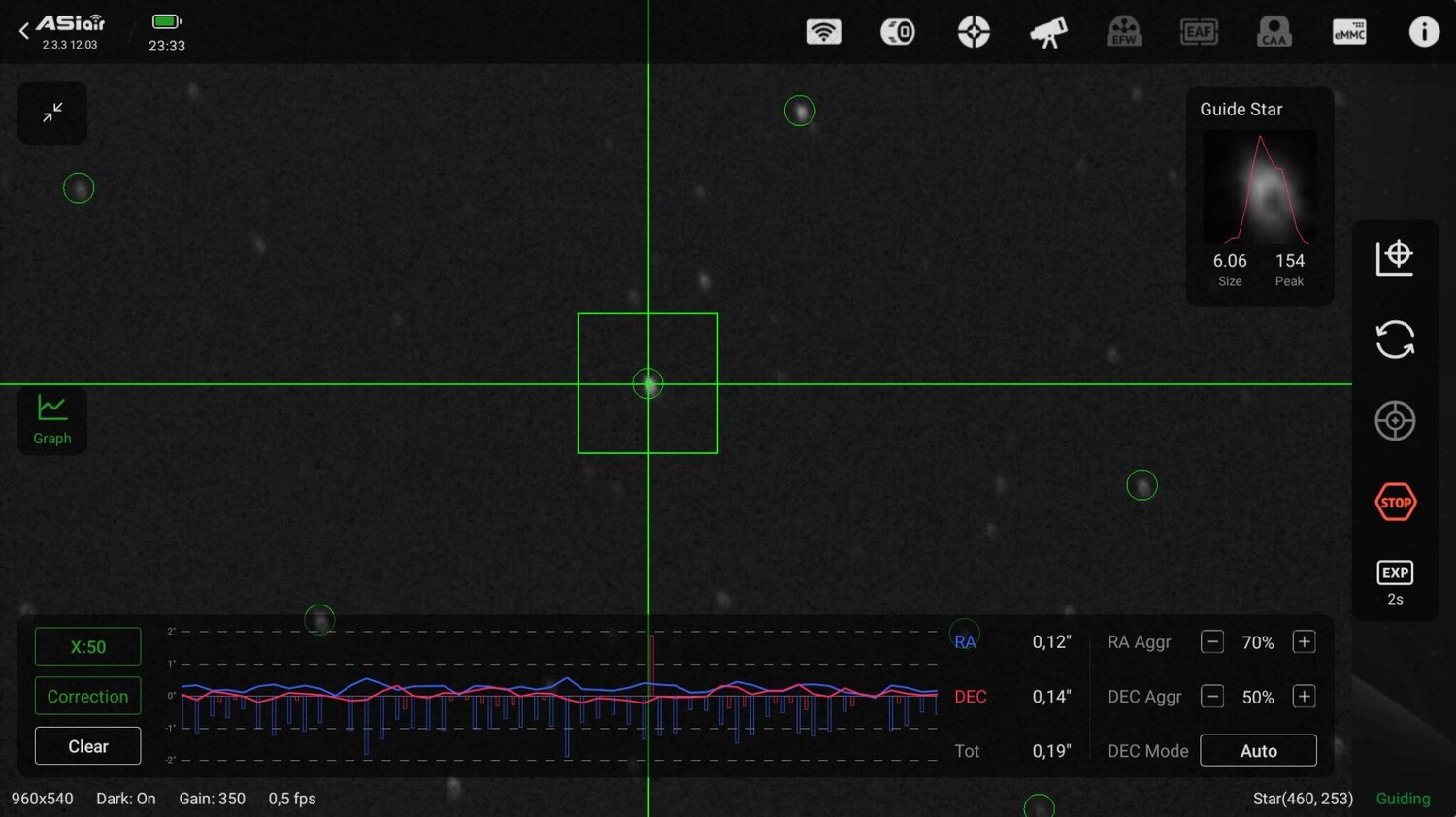Change guide exposure via EXP 2s button

click(1395, 582)
